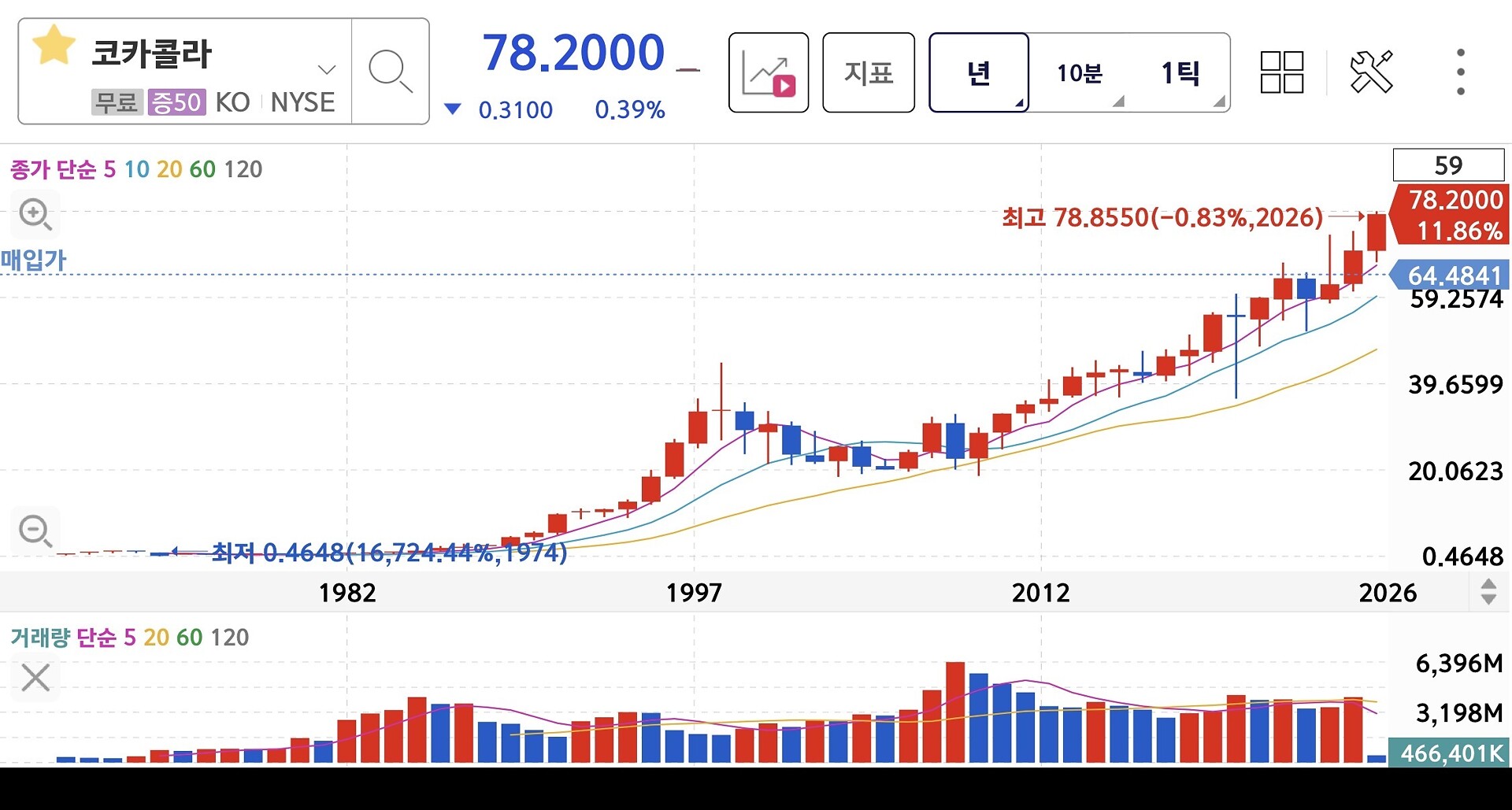Click the 증50 margin badge
This screenshot has height=810, width=1512.
coord(177,102)
